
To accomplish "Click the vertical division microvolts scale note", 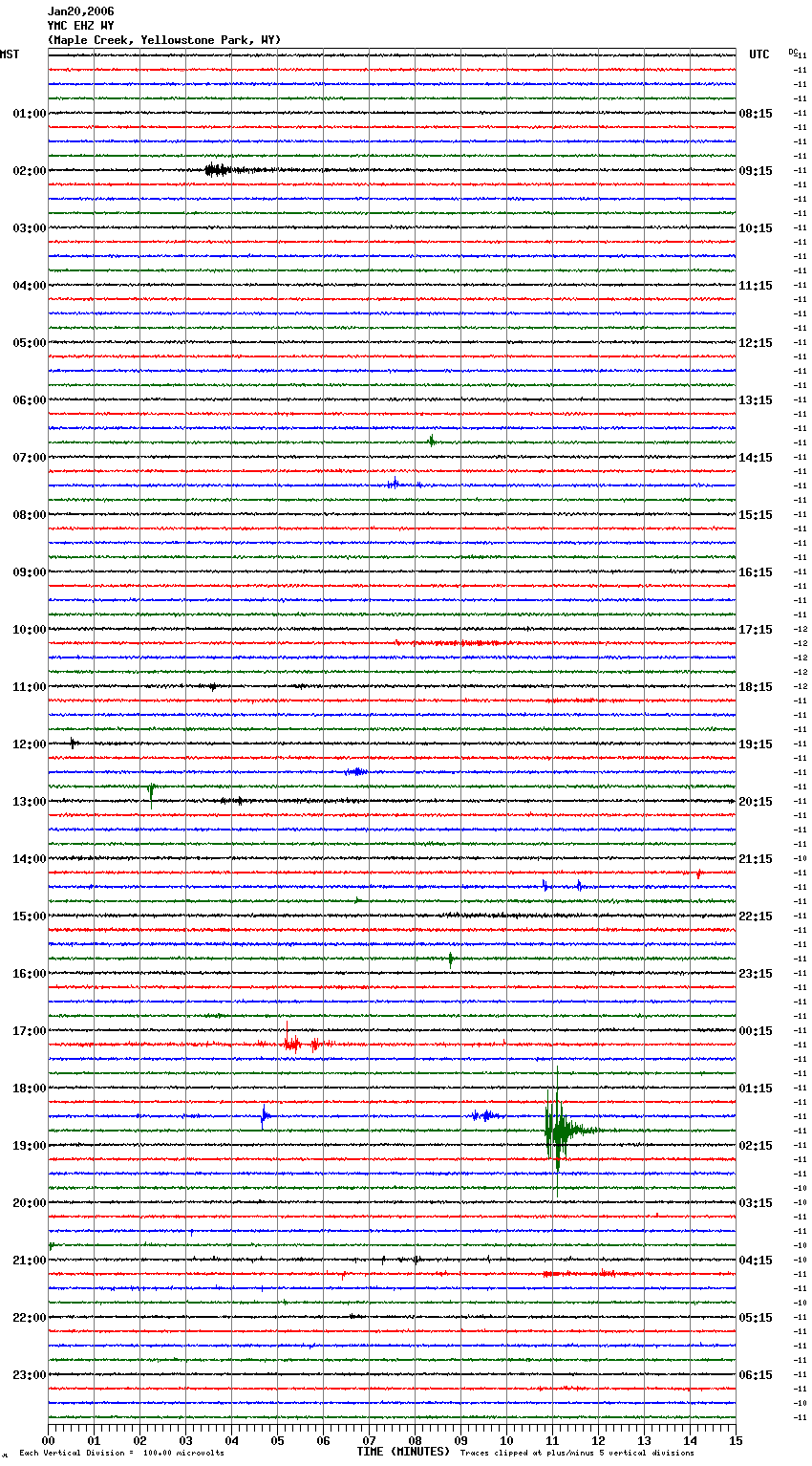I will (121, 1454).
